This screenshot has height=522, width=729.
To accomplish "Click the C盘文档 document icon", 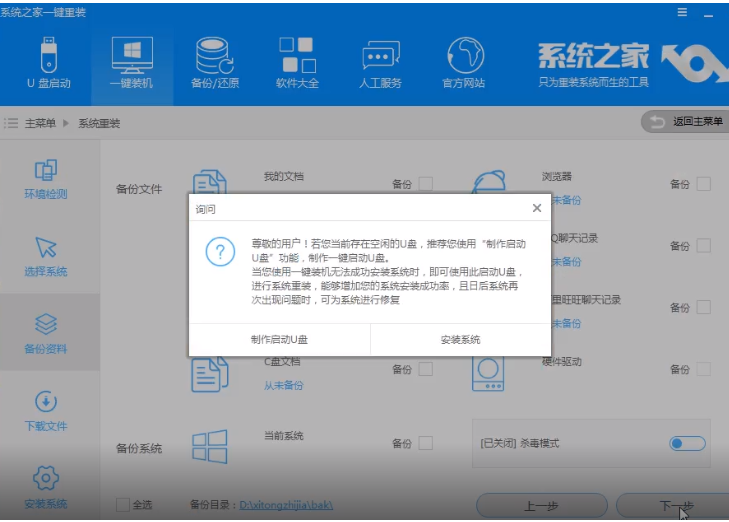I will (x=210, y=374).
